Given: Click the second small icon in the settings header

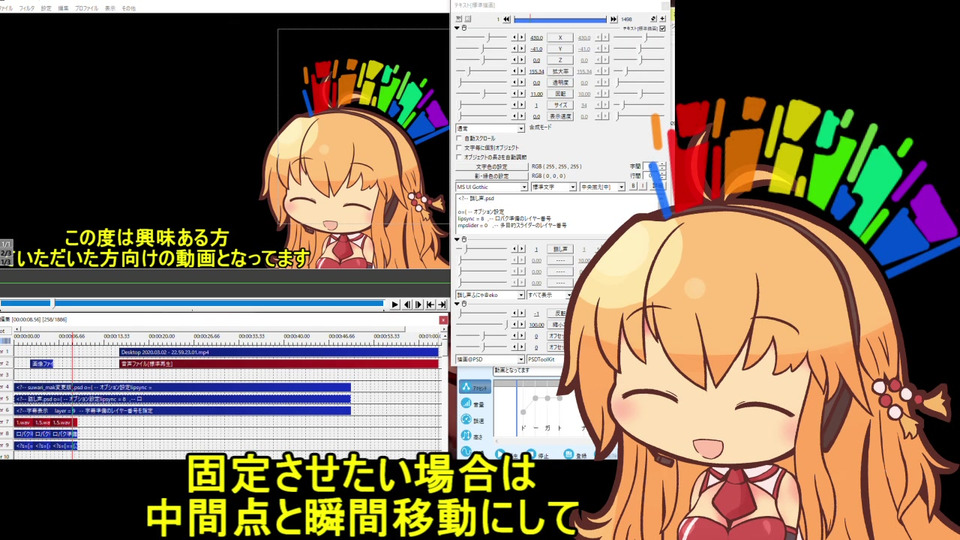Looking at the screenshot, I should (x=468, y=20).
